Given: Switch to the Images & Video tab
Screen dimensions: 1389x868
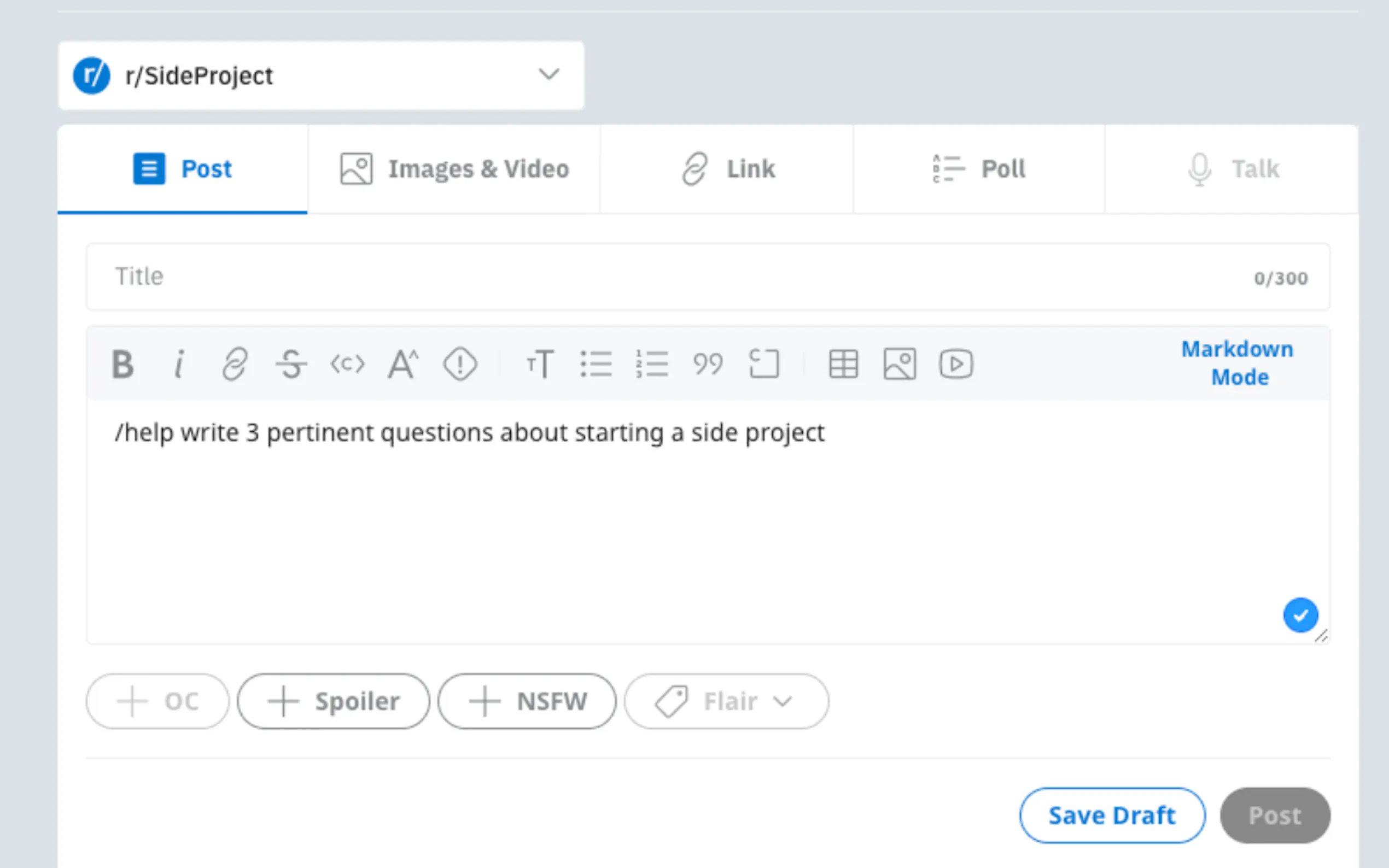Looking at the screenshot, I should (x=454, y=169).
